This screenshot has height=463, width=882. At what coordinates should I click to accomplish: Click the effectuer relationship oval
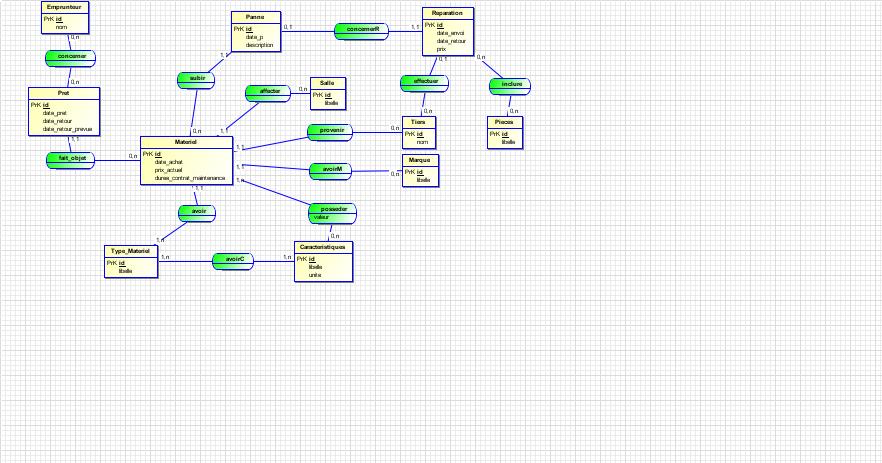[424, 81]
